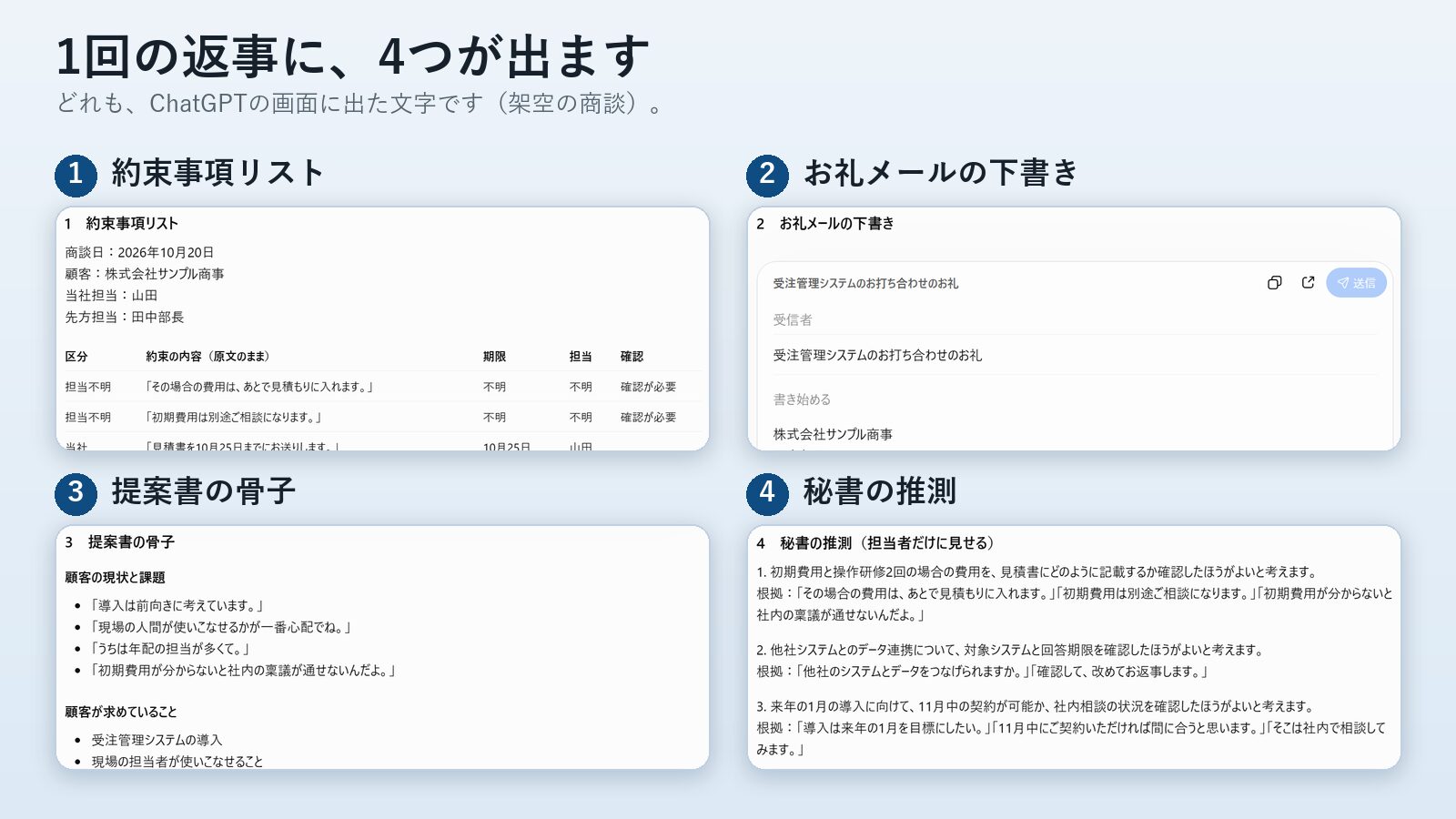Select bullet 現場の担当者が使いこなせること
Screen dimensions: 1456x819
point(177,763)
